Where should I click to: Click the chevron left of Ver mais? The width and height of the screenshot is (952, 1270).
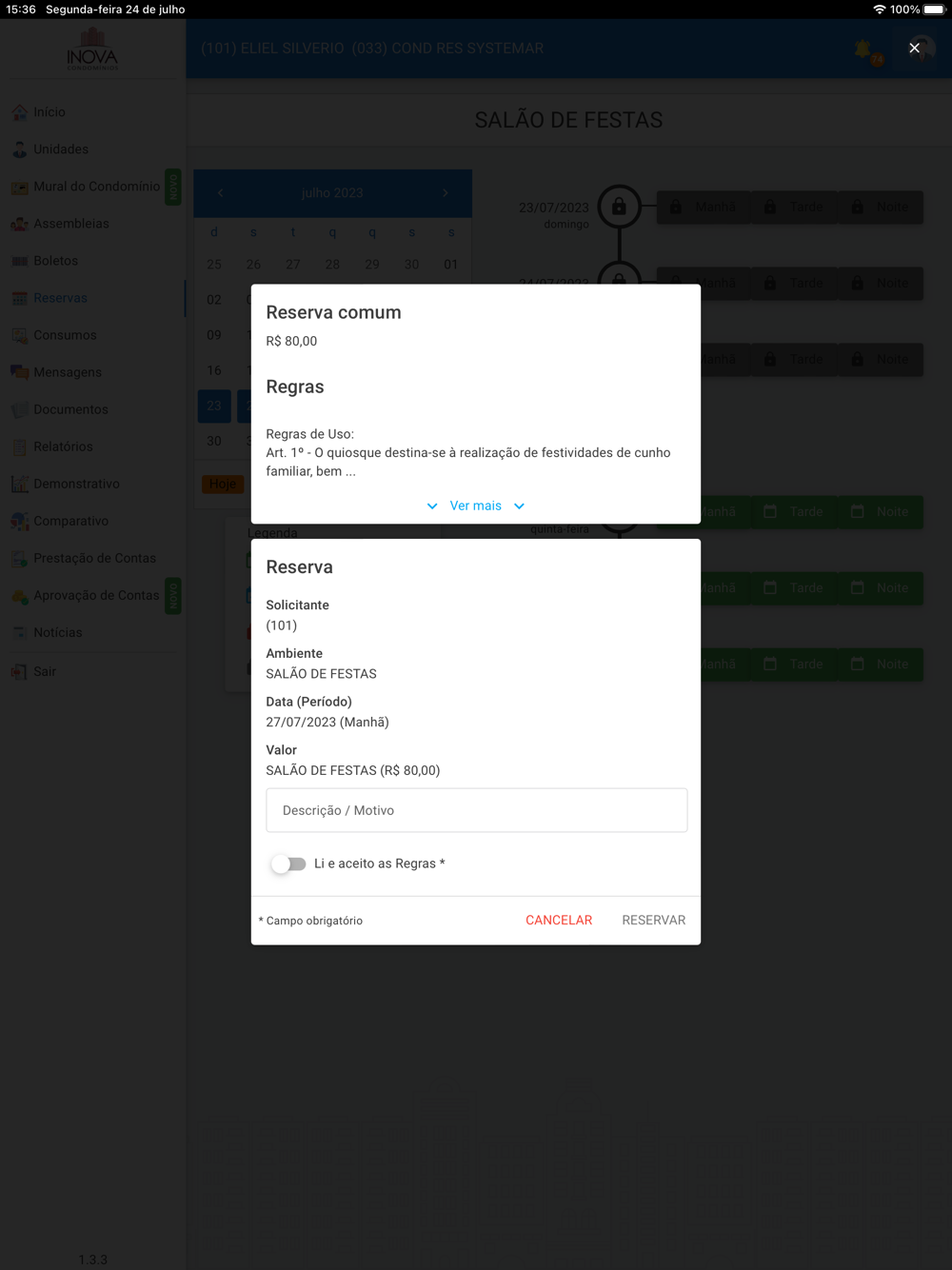click(432, 506)
